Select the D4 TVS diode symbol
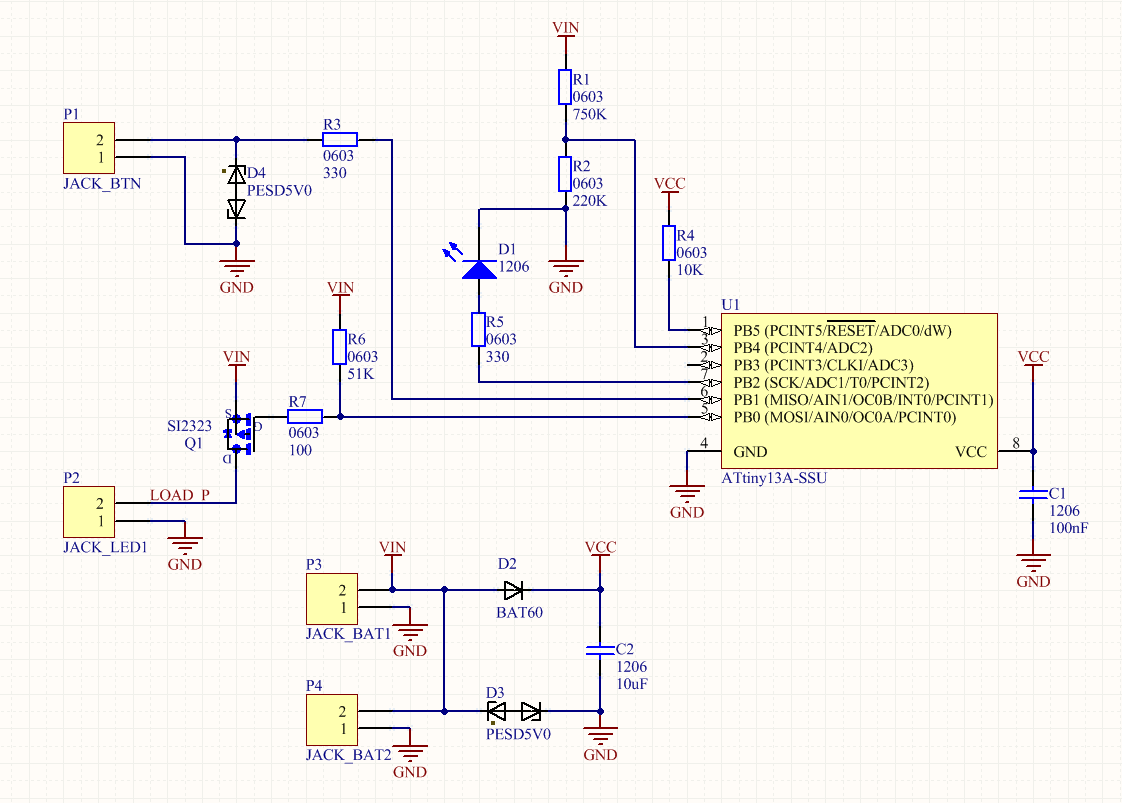 [x=236, y=192]
